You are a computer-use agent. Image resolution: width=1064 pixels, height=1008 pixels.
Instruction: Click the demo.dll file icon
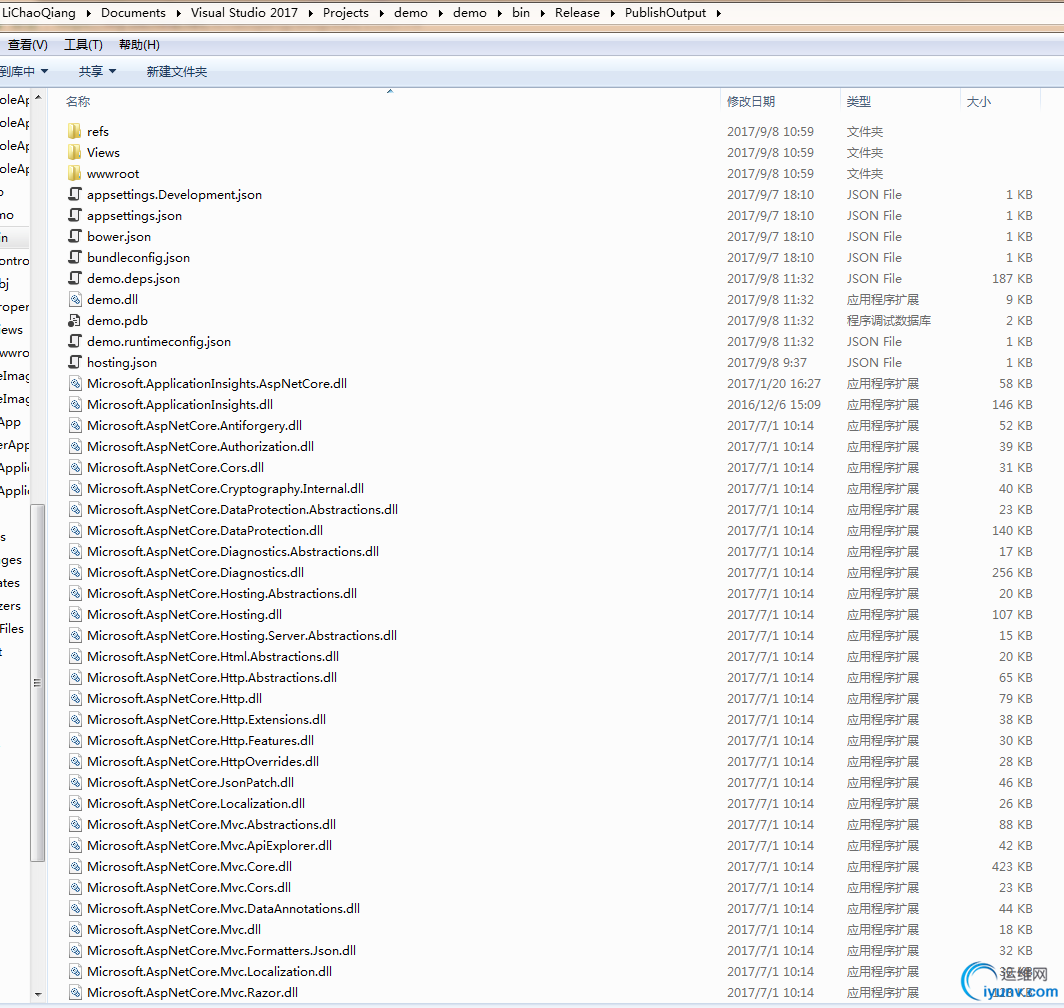[x=75, y=299]
